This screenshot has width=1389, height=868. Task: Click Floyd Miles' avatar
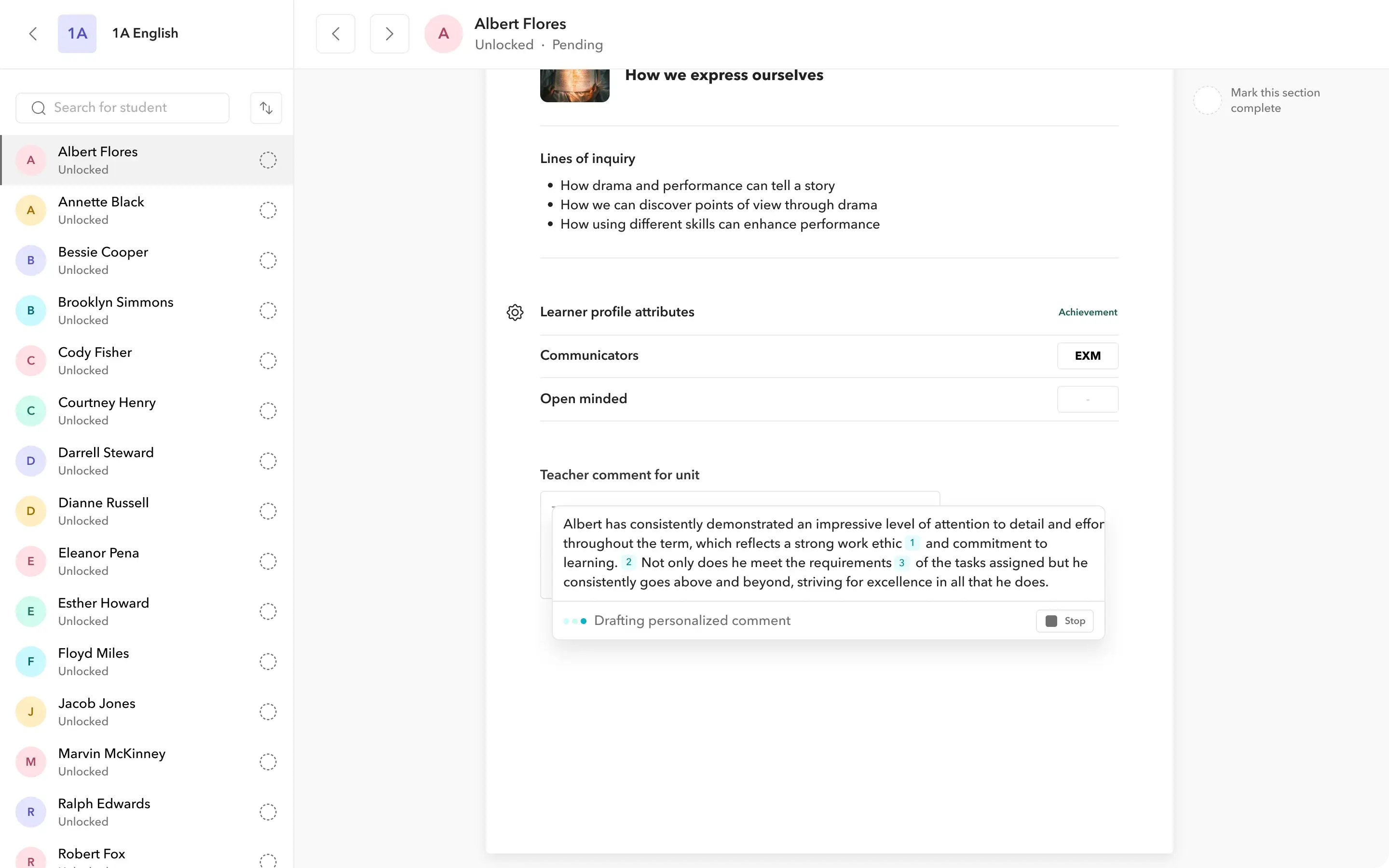coord(31,661)
